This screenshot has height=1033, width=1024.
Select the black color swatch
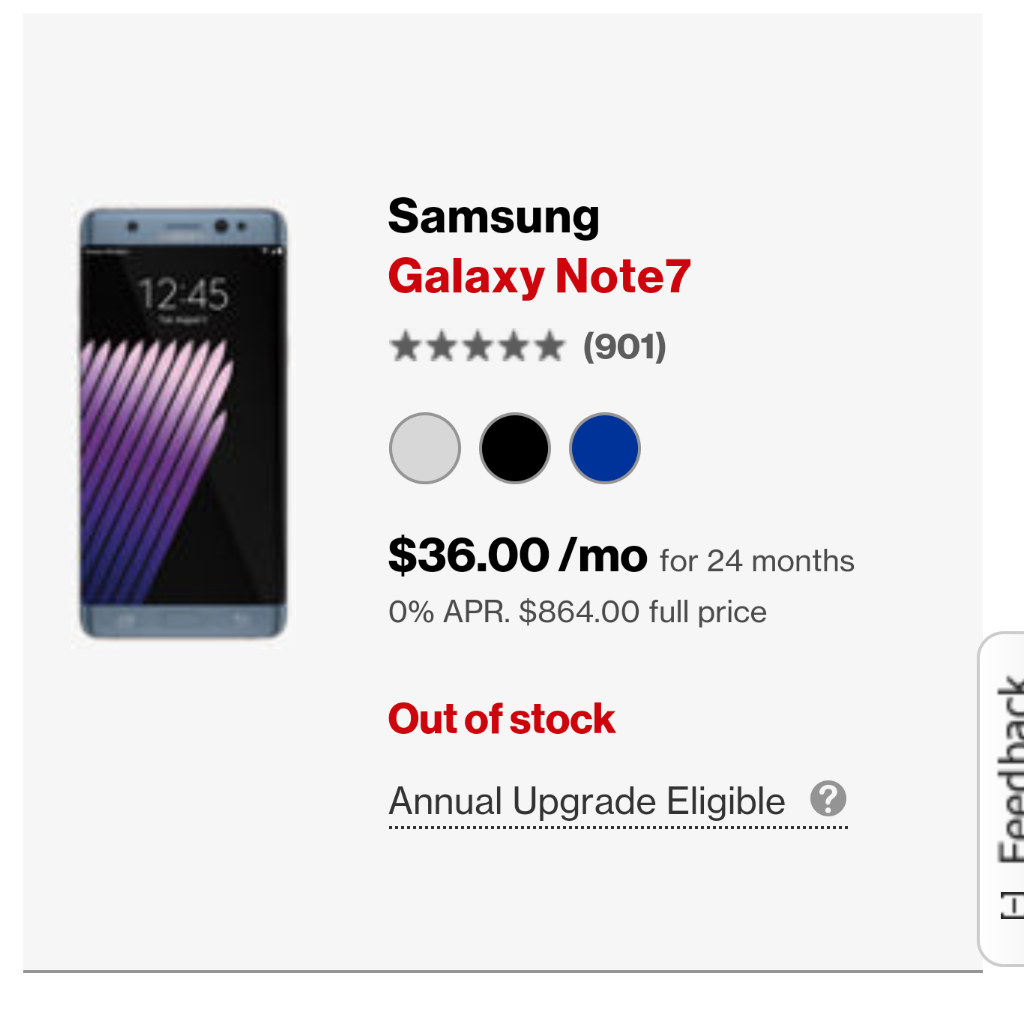[515, 448]
